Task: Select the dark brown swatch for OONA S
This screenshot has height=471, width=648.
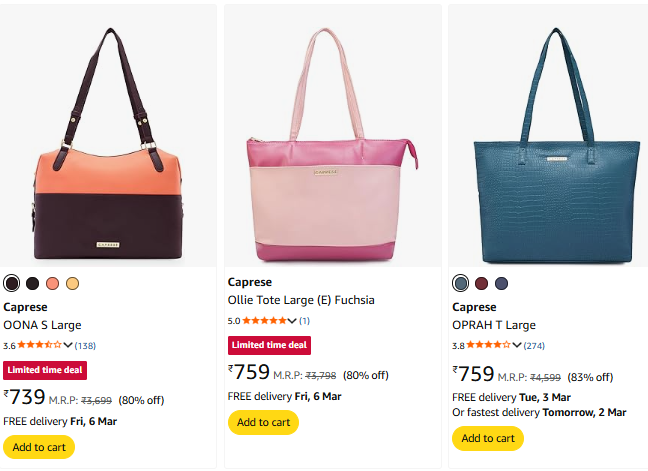Action: point(12,283)
